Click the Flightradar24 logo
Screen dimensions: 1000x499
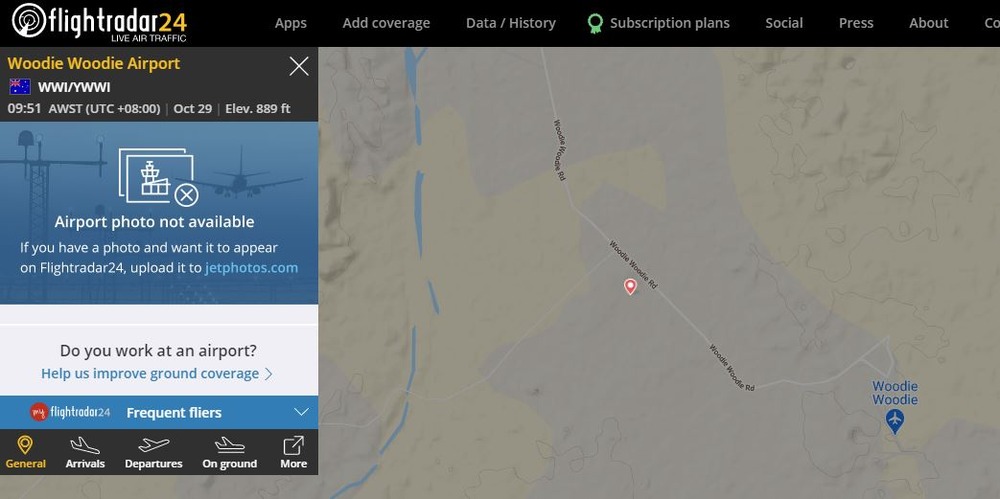pos(99,22)
